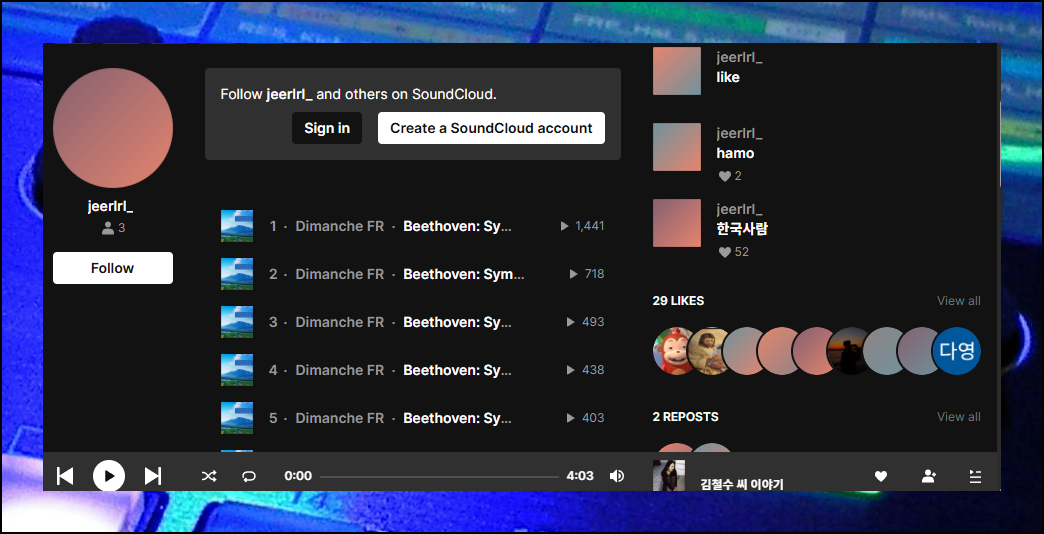Viewport: 1044px width, 534px height.
Task: Click the 4:03 track duration
Action: pos(580,476)
